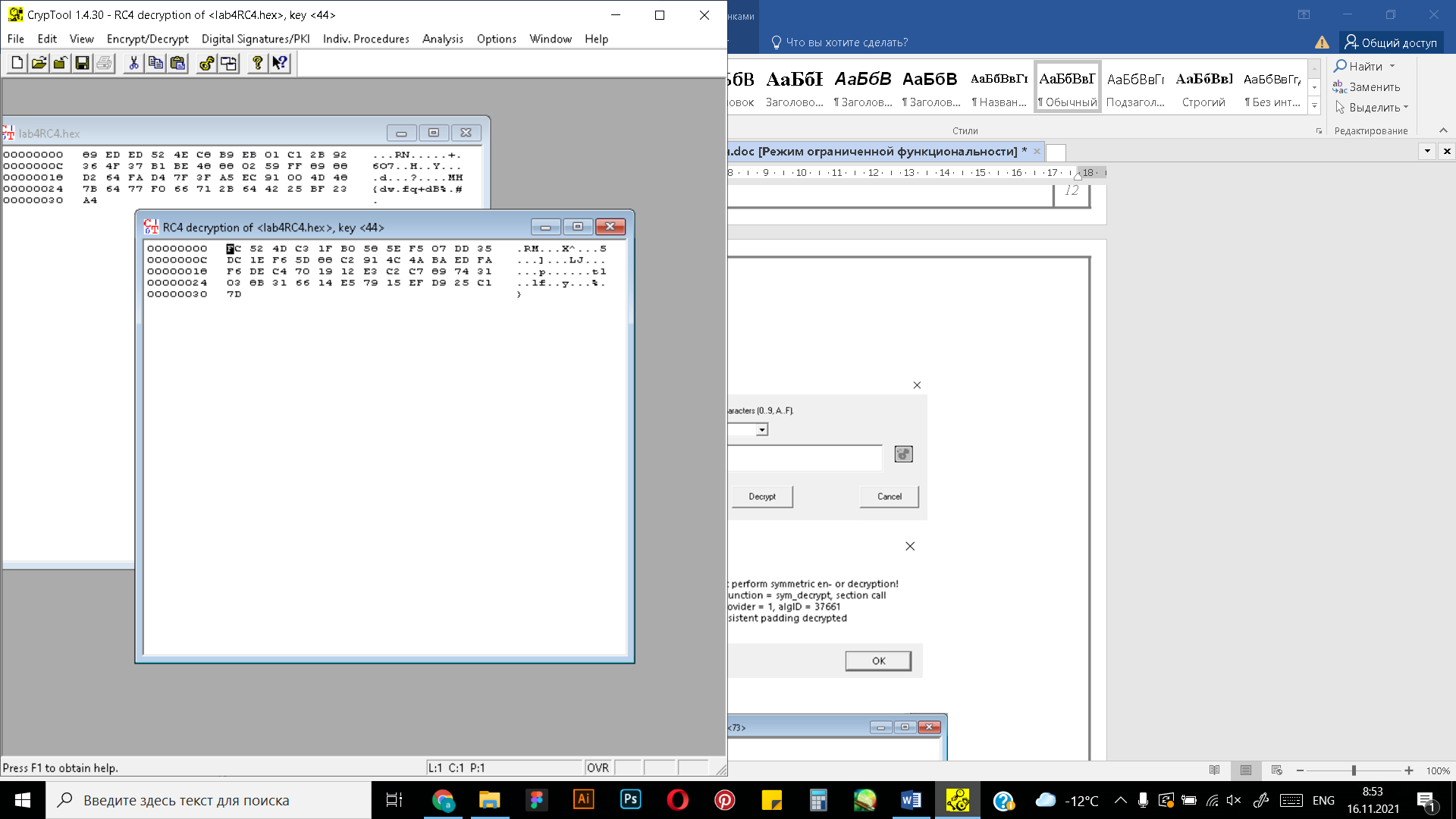The height and width of the screenshot is (819, 1456).
Task: Click the Wi-Fi network tray icon
Action: (x=1213, y=800)
